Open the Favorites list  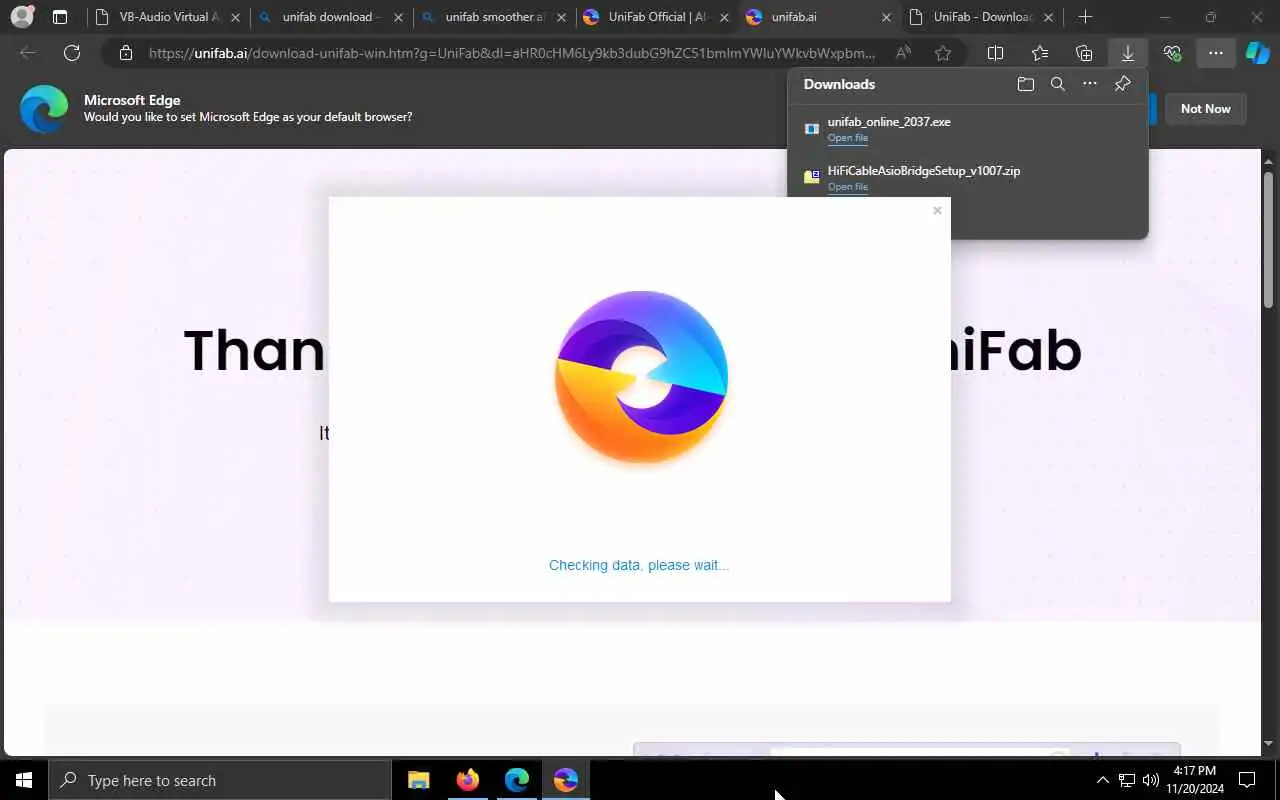pos(1040,54)
